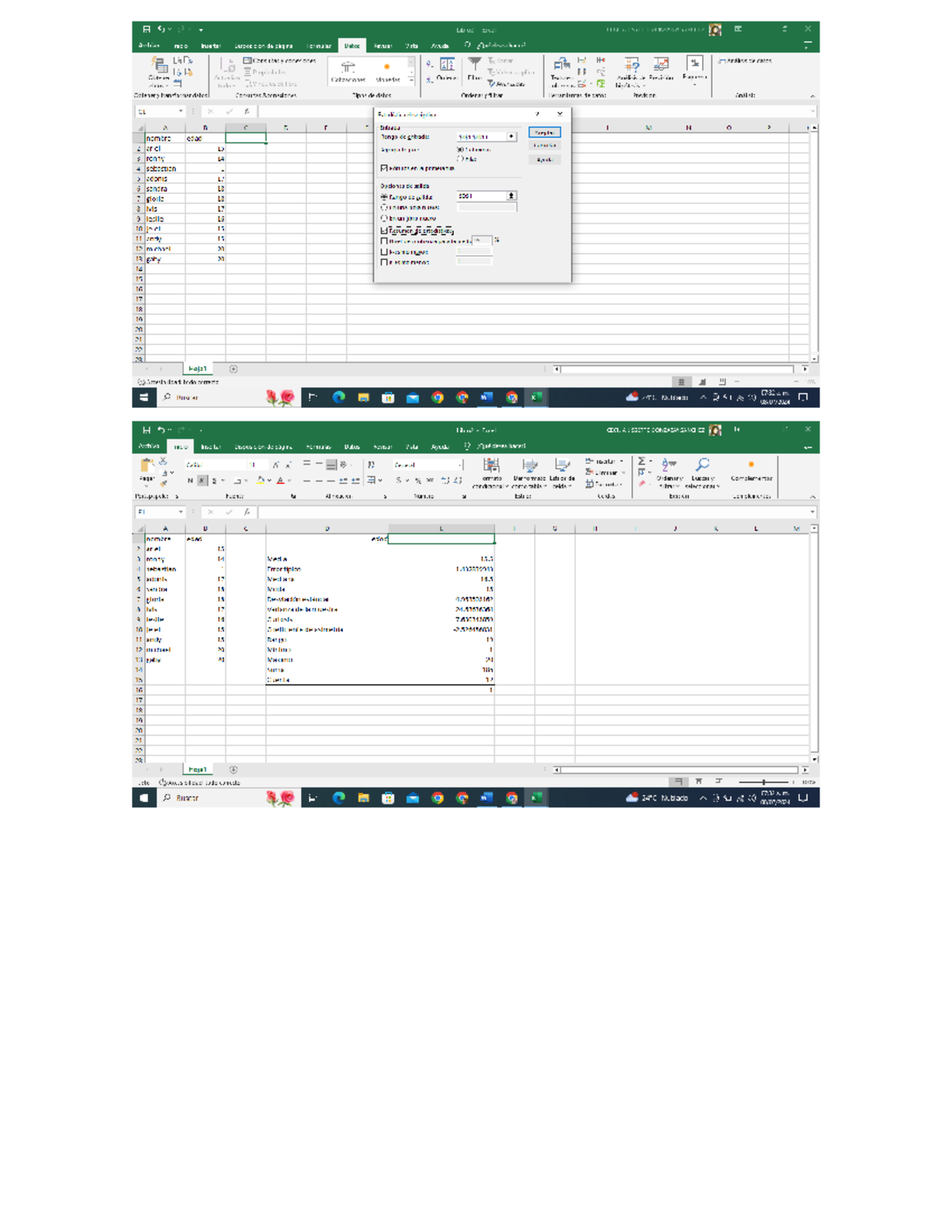Select the Filas radio button
This screenshot has width=952, height=1232.
pos(460,159)
